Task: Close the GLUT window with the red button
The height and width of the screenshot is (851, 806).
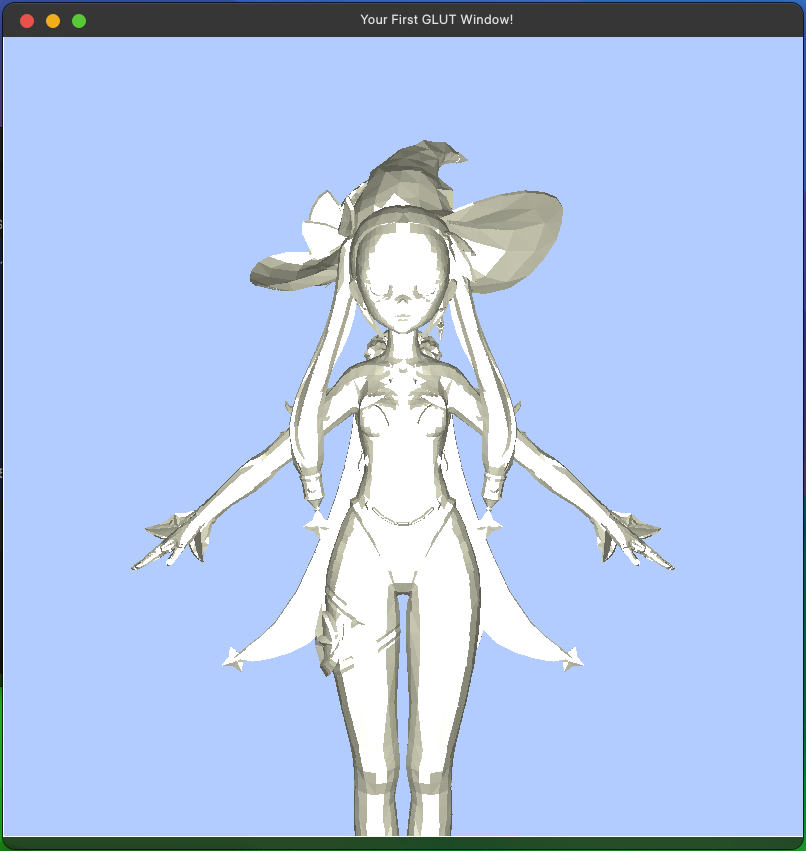Action: (27, 21)
